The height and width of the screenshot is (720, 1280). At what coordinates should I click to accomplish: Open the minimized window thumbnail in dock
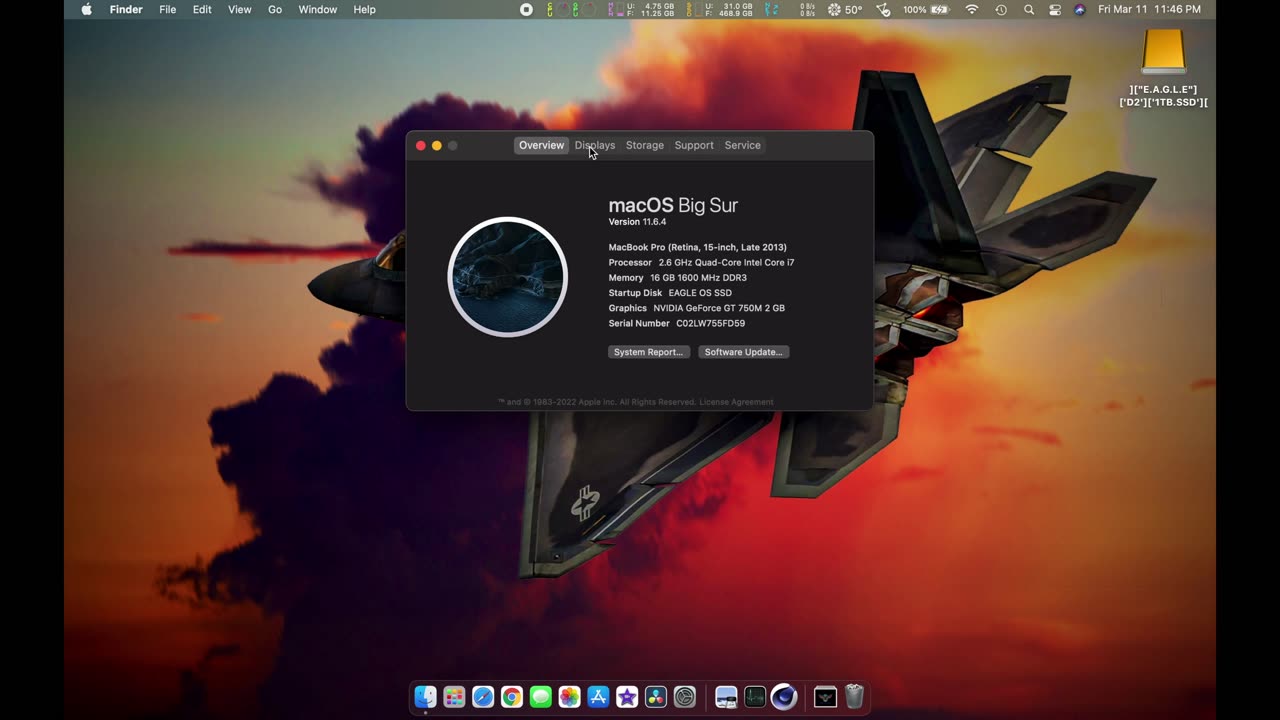pos(825,697)
